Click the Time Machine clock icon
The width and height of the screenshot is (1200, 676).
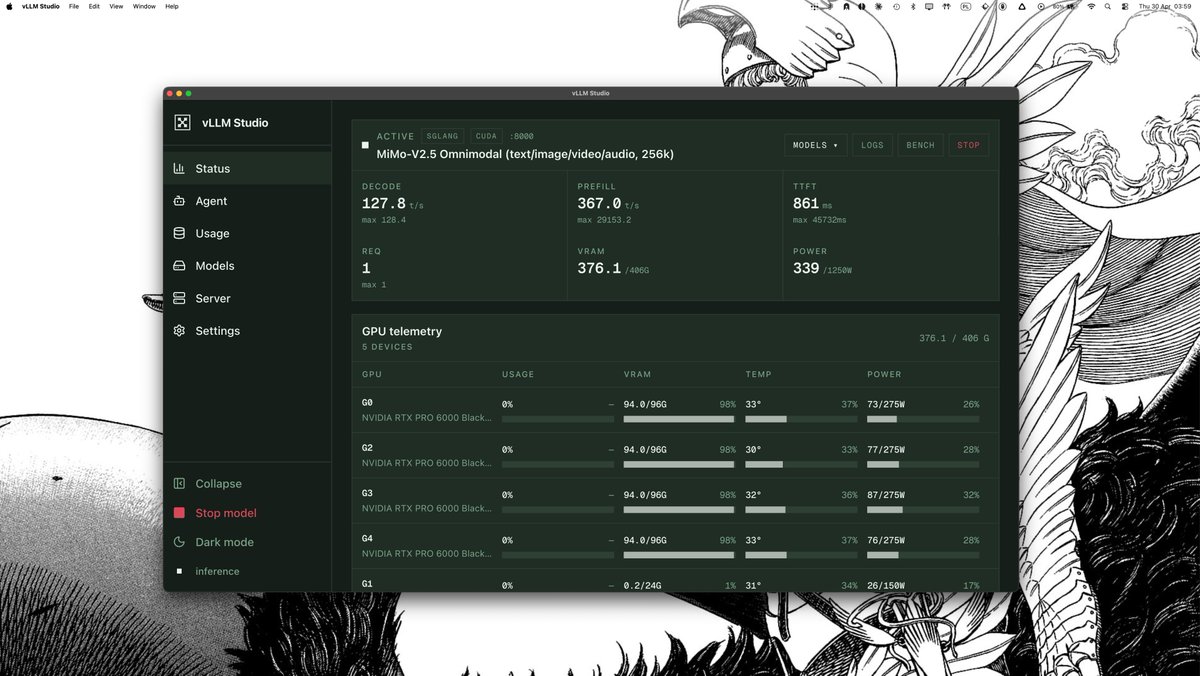(896, 6)
